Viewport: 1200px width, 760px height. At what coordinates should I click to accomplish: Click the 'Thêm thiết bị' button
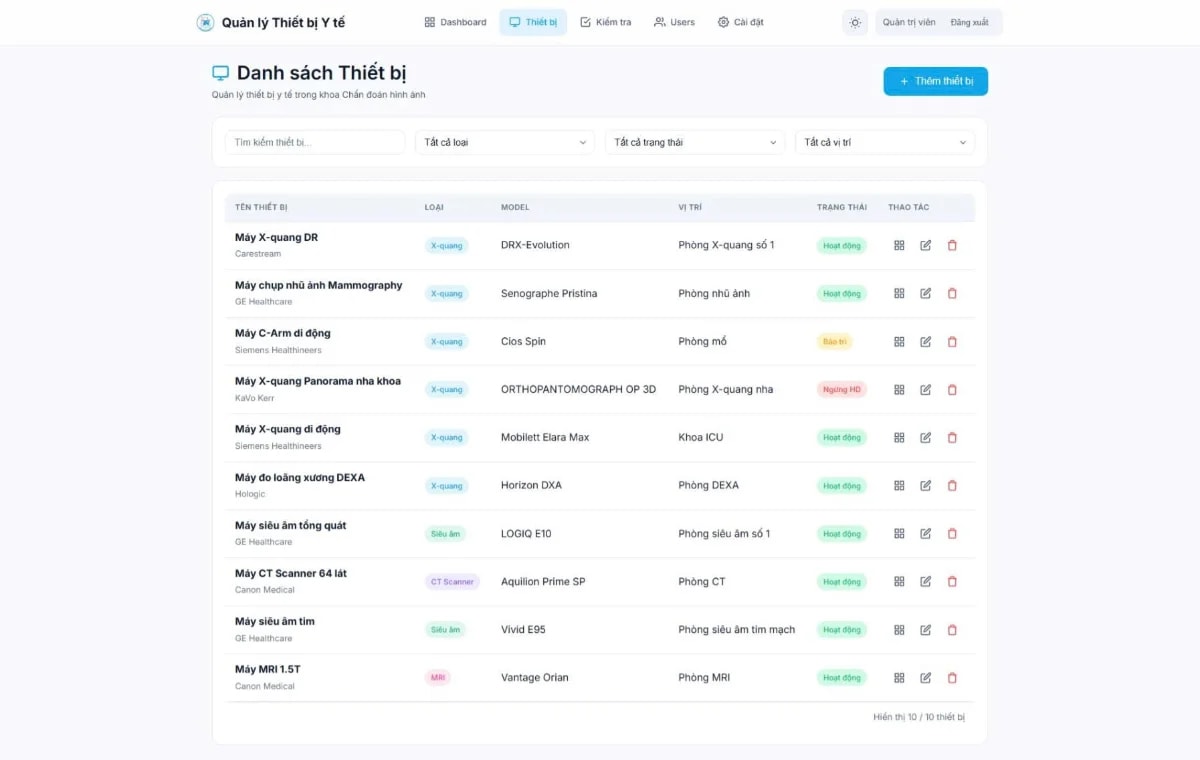[x=935, y=81]
